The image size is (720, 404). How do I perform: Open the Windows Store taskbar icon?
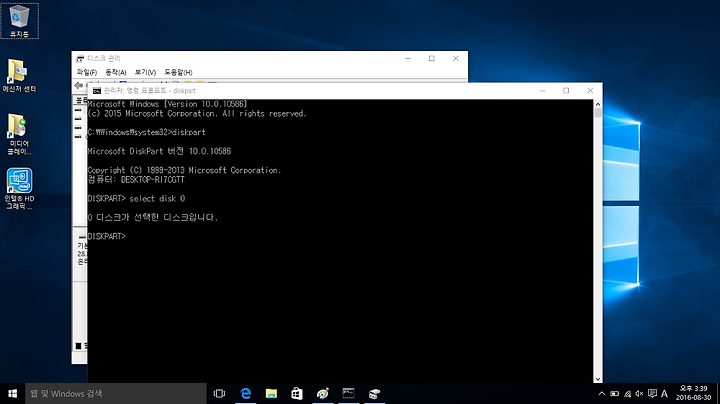click(x=297, y=393)
